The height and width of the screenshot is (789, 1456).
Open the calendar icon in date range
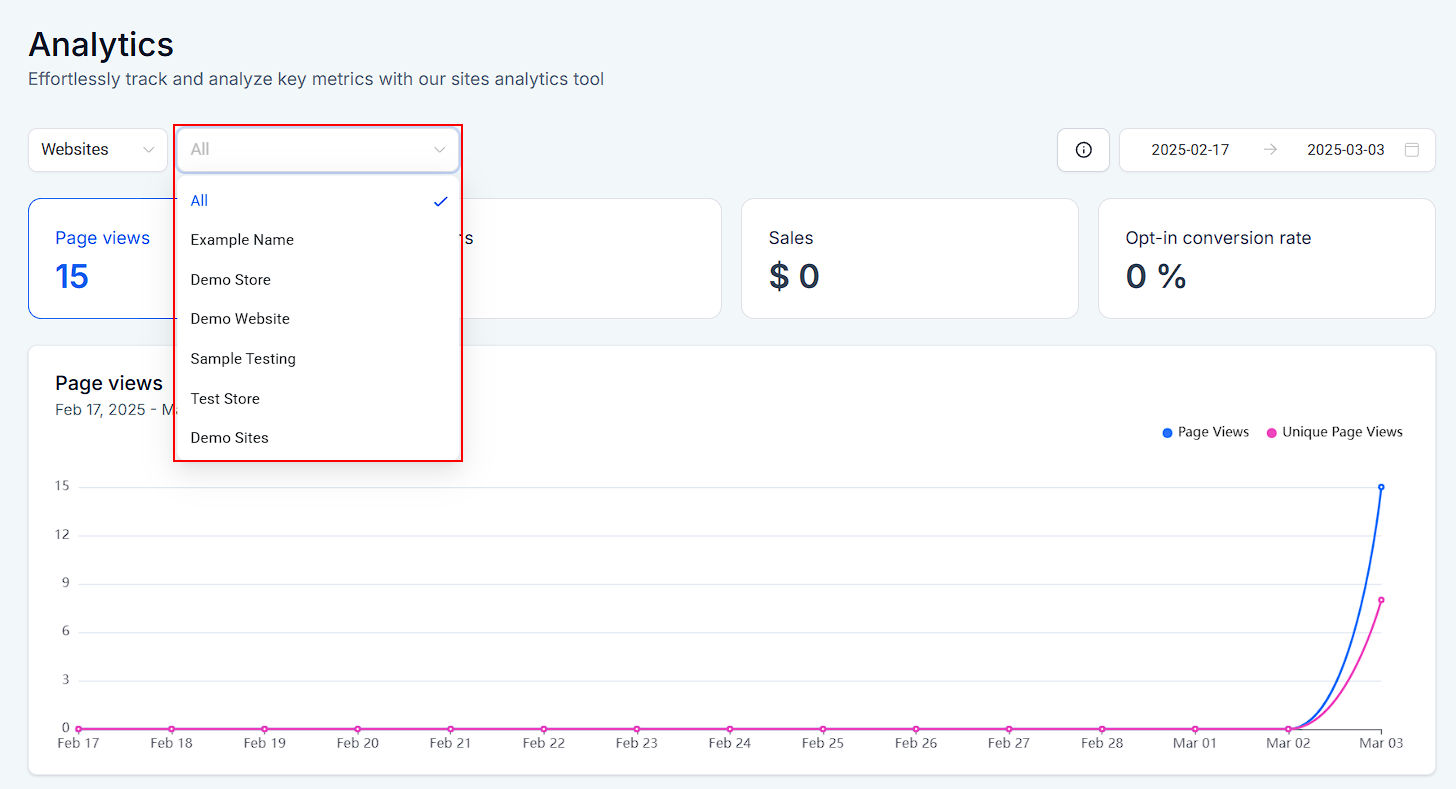click(1411, 150)
